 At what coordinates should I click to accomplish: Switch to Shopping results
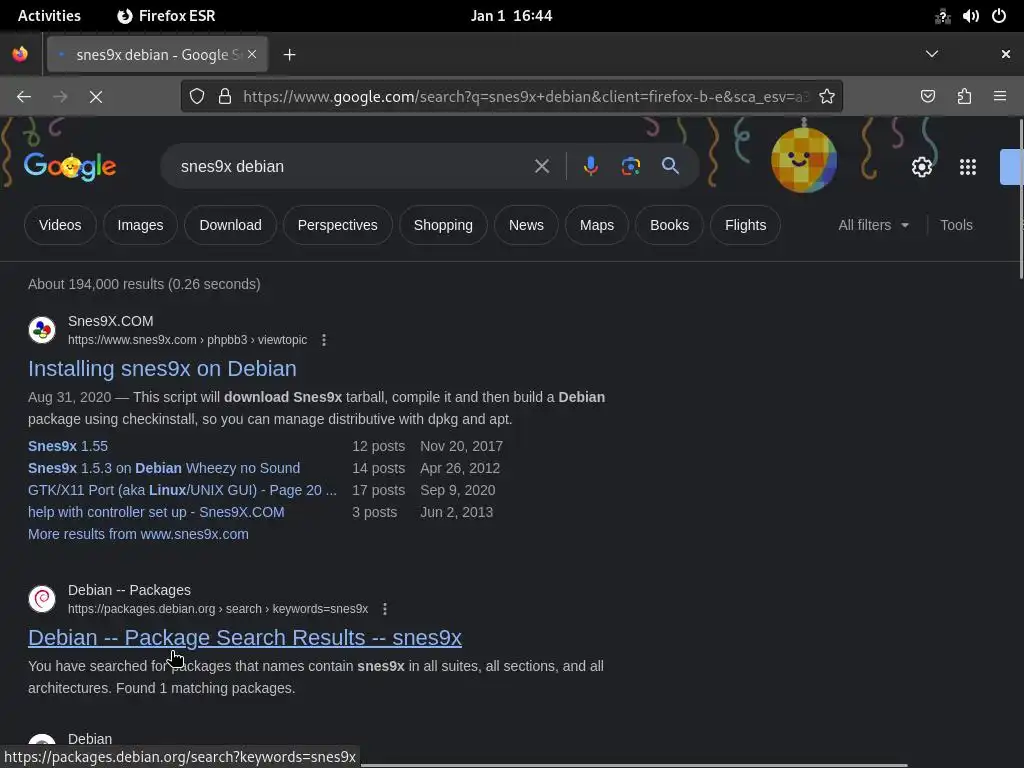coord(443,225)
